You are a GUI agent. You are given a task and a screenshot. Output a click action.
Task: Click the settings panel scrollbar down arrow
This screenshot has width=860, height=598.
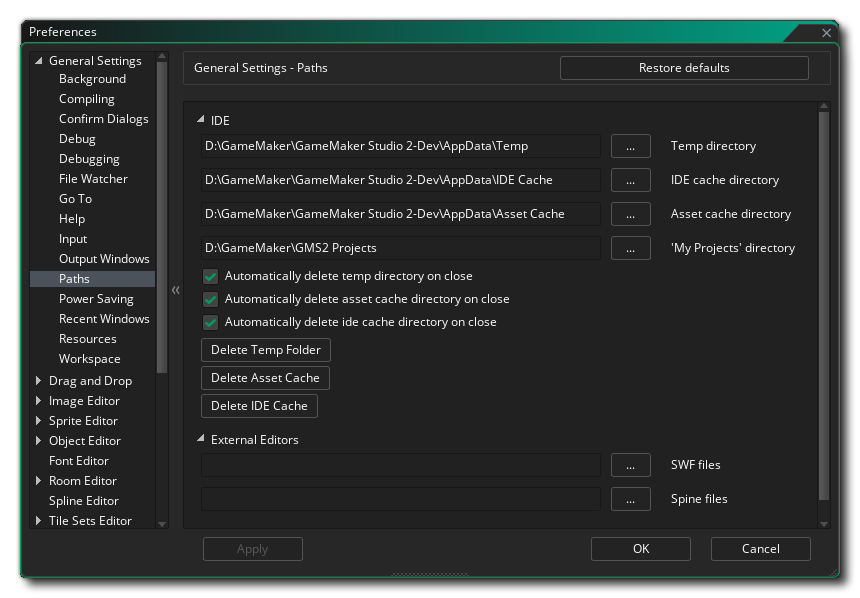click(x=824, y=524)
